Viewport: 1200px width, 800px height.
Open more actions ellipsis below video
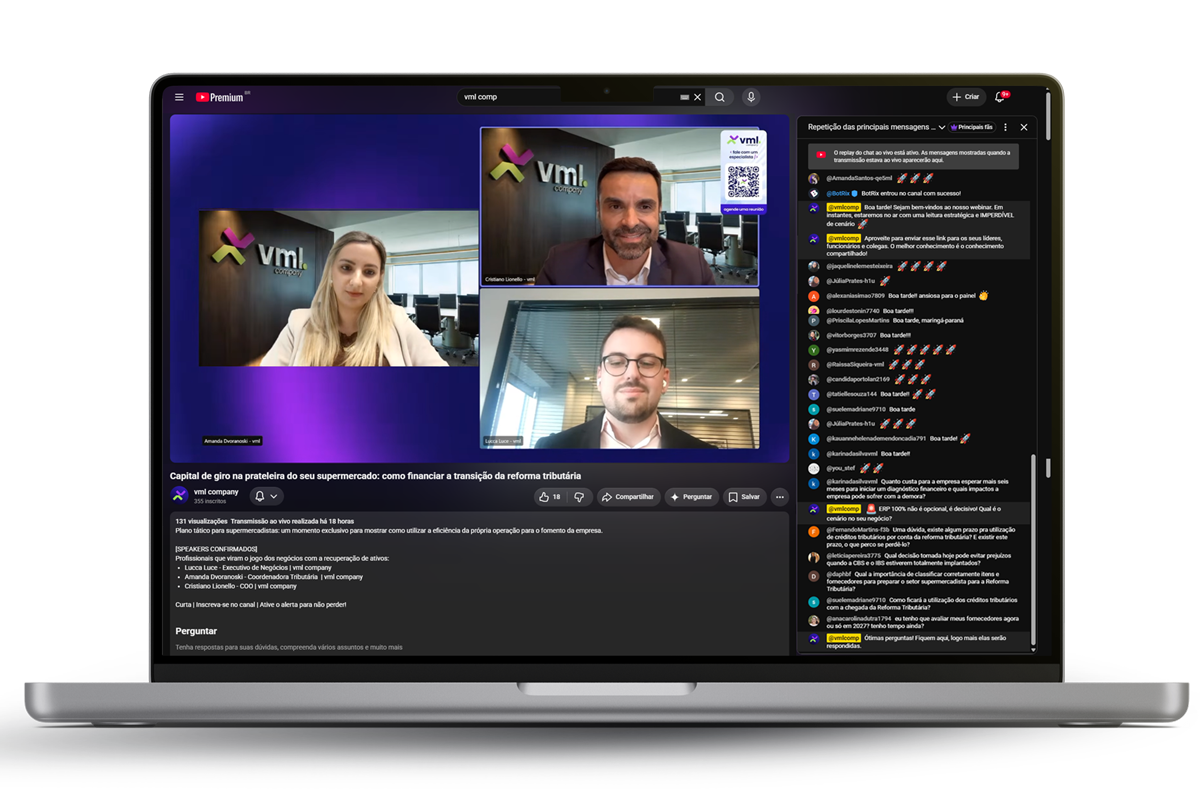coord(780,497)
